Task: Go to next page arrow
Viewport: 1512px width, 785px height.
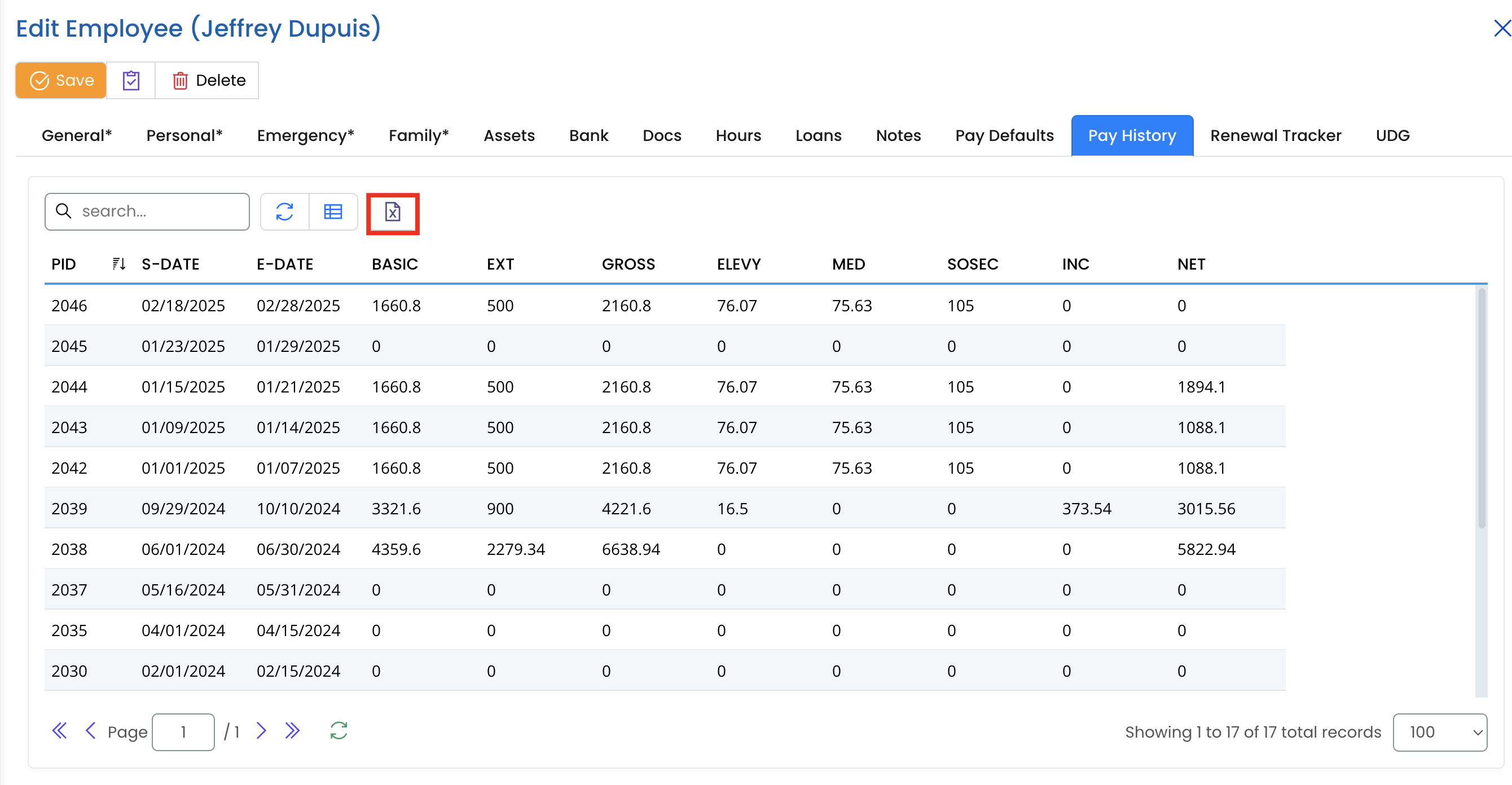Action: [261, 731]
